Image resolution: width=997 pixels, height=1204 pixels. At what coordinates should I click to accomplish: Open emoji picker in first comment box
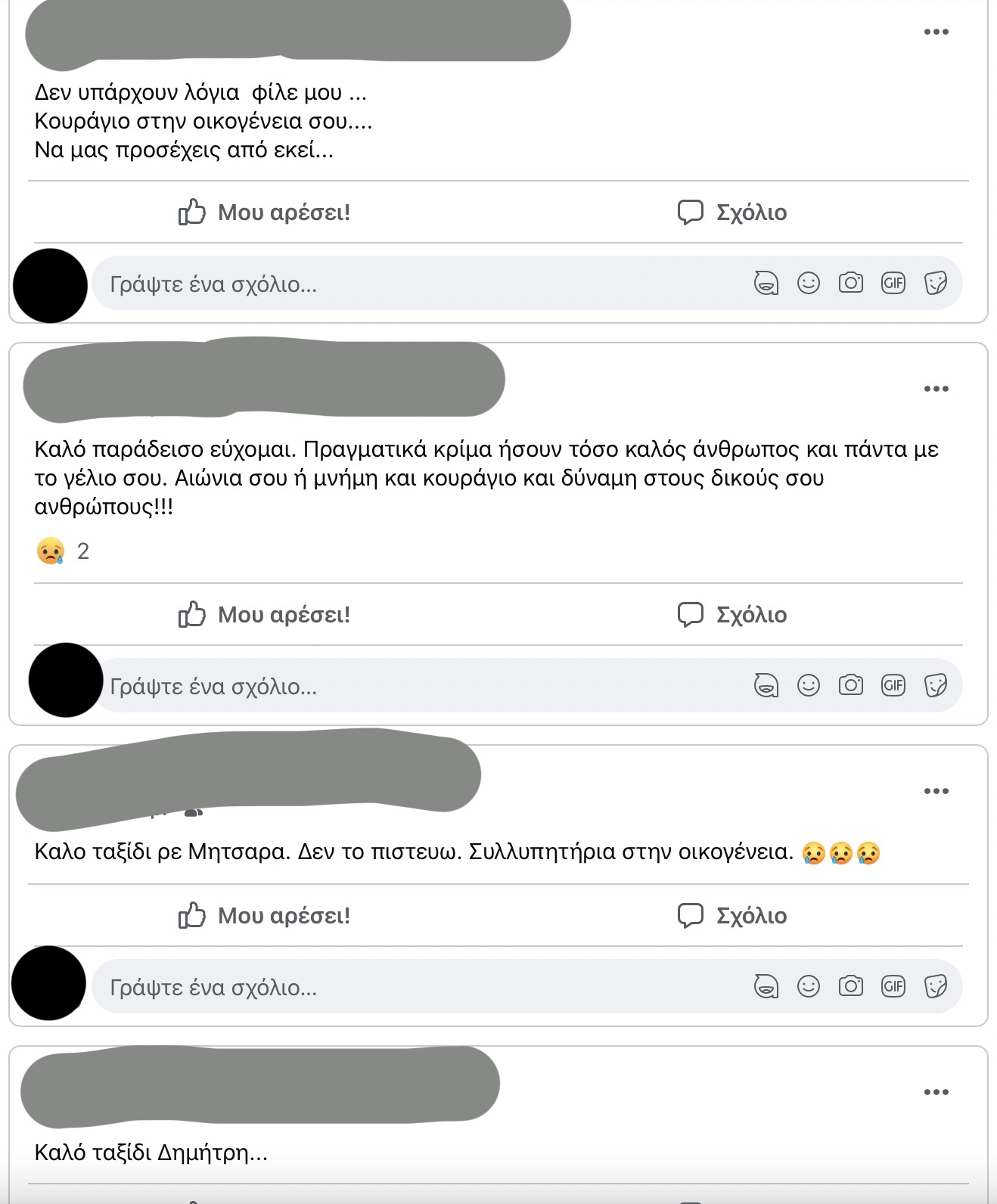coord(809,284)
